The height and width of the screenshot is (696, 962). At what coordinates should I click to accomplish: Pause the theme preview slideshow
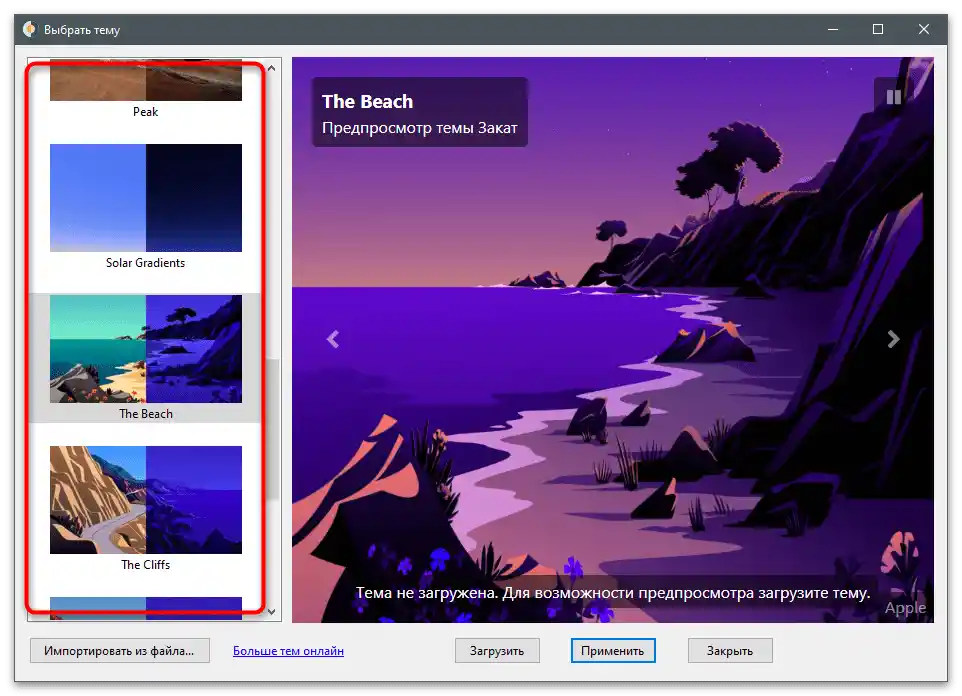(893, 97)
